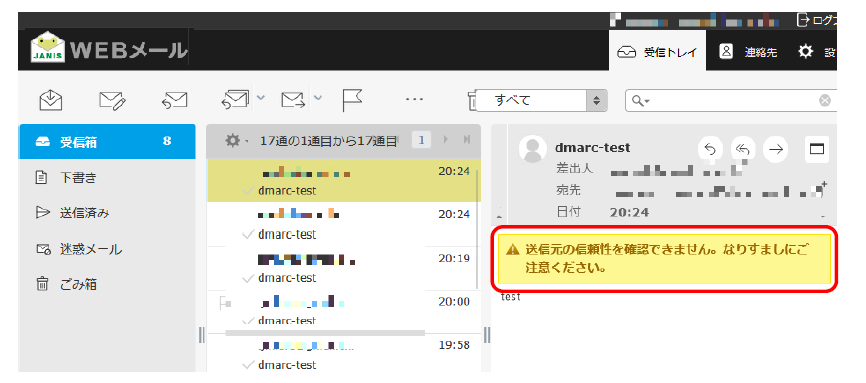Open the list options gear dropdown
This screenshot has height=383, width=866.
pyautogui.click(x=237, y=140)
